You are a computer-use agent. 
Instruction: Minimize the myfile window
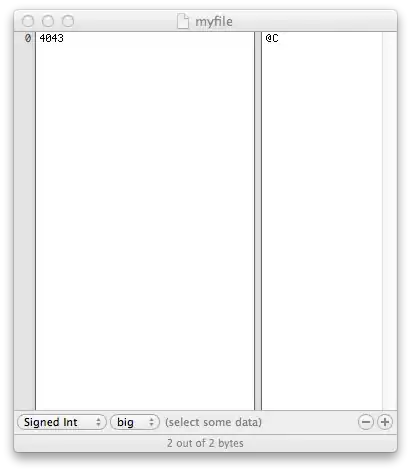(48, 21)
